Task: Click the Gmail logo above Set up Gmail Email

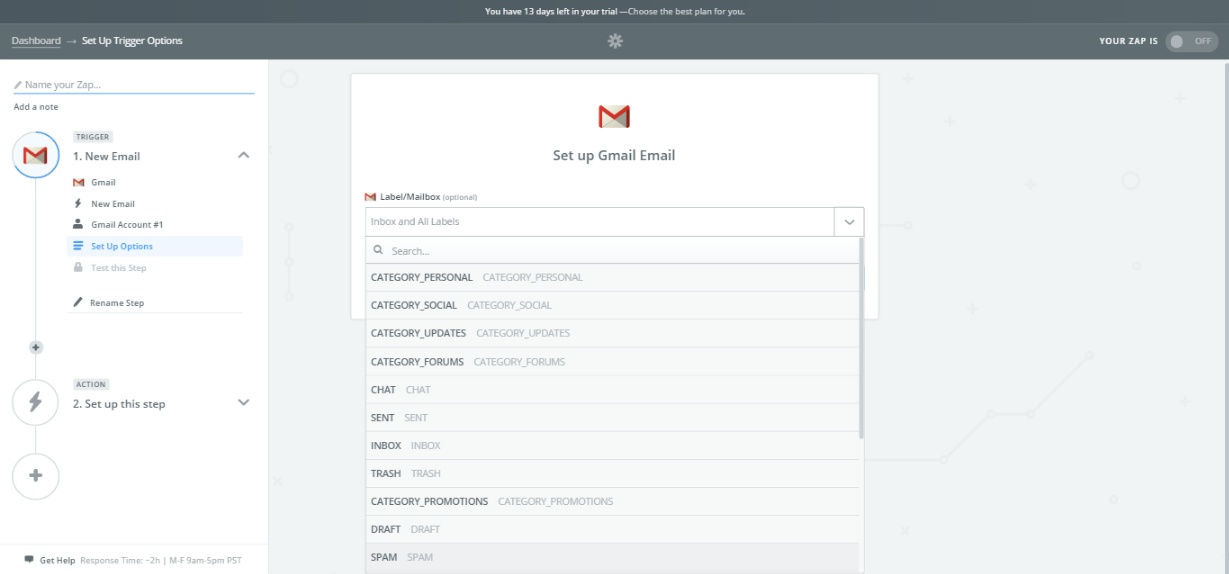Action: point(614,117)
